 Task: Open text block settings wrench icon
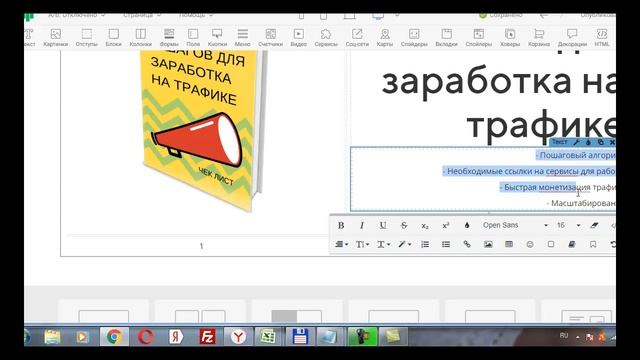click(x=576, y=142)
